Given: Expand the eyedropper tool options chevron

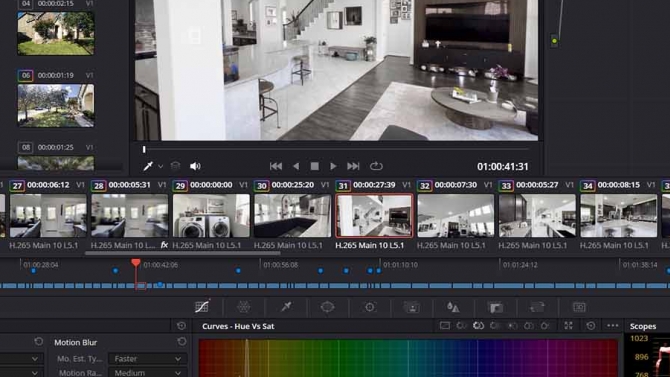Looking at the screenshot, I should coord(161,166).
